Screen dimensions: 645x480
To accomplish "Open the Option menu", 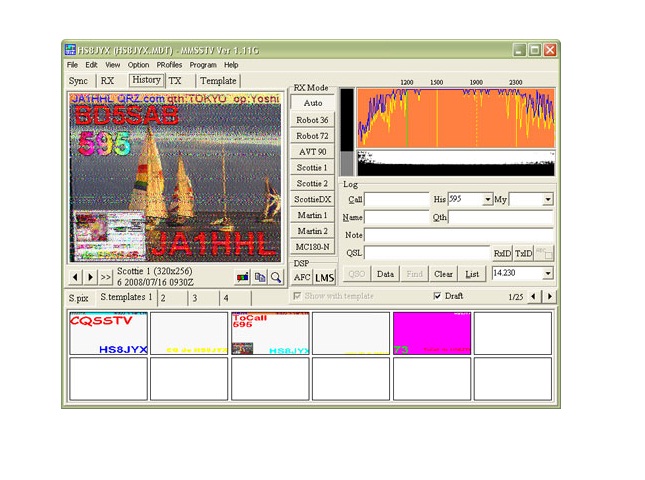I will pyautogui.click(x=138, y=65).
